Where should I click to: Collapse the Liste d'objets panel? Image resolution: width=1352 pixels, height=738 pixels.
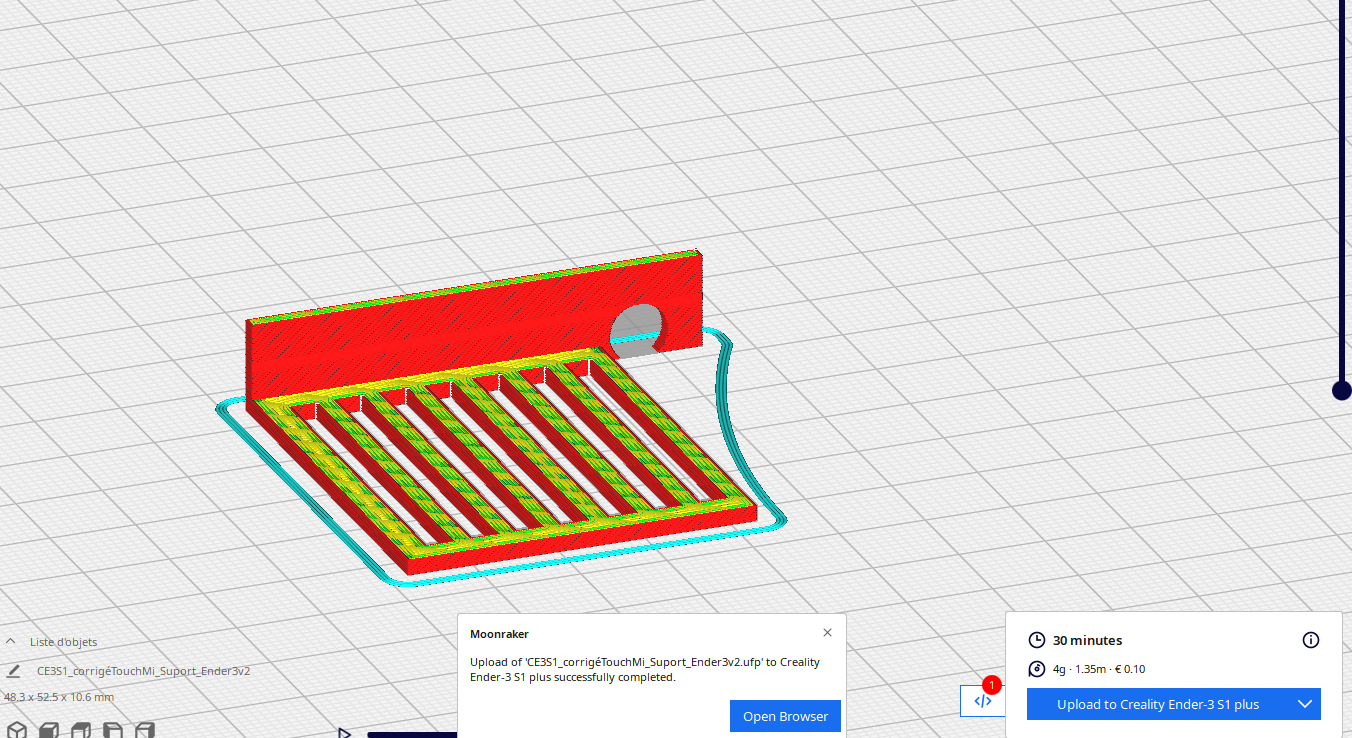[10, 642]
